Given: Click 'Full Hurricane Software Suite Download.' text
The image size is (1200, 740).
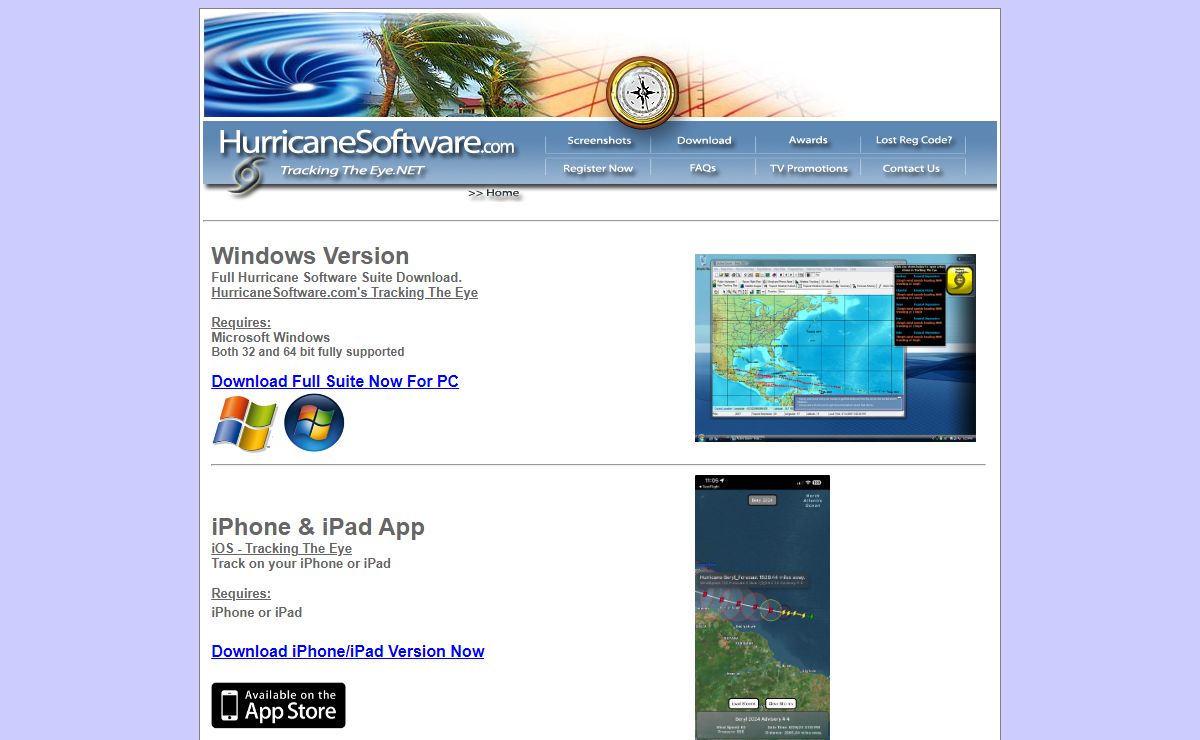Looking at the screenshot, I should tap(336, 277).
